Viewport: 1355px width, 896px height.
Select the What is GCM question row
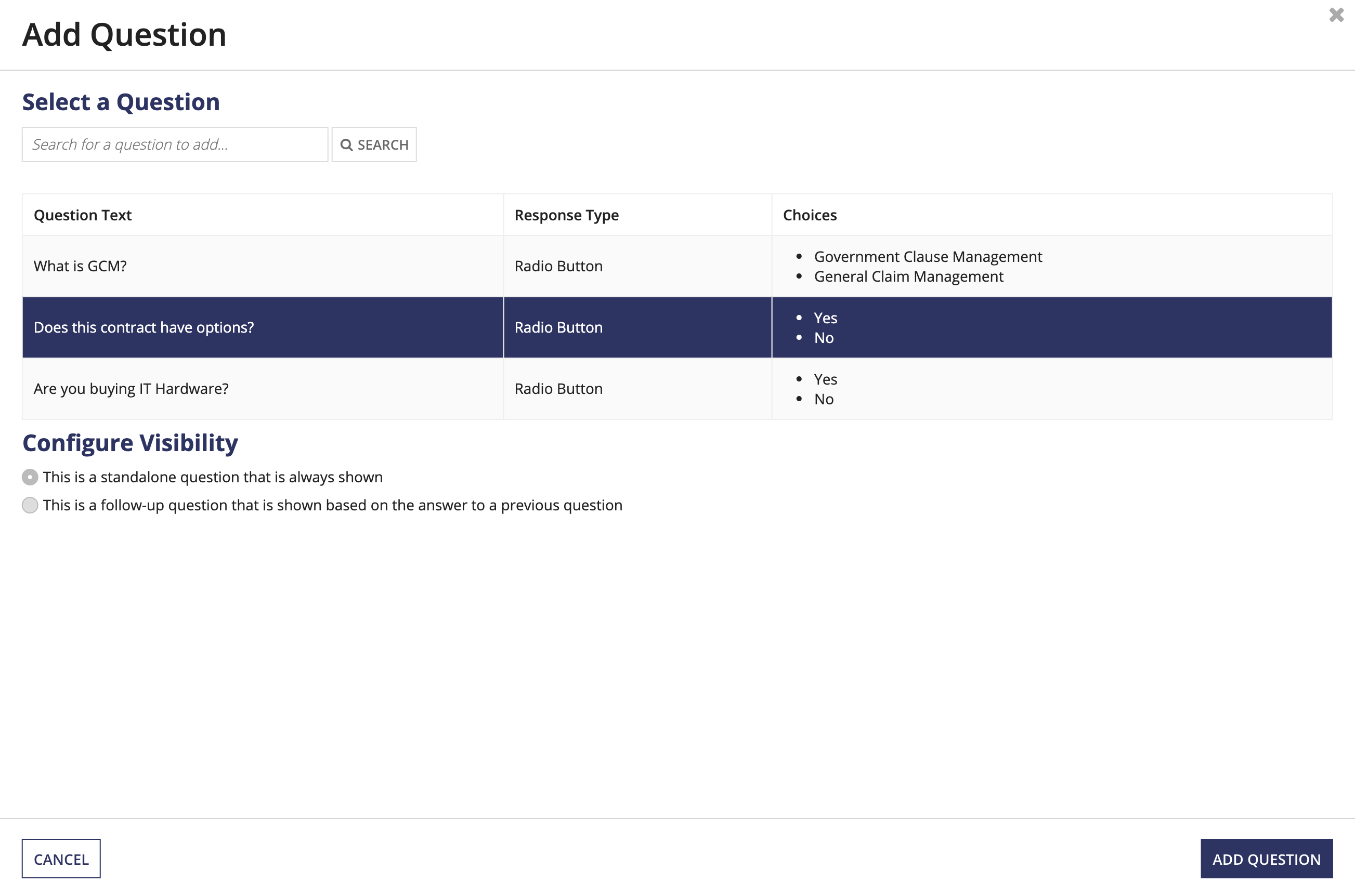(x=677, y=266)
